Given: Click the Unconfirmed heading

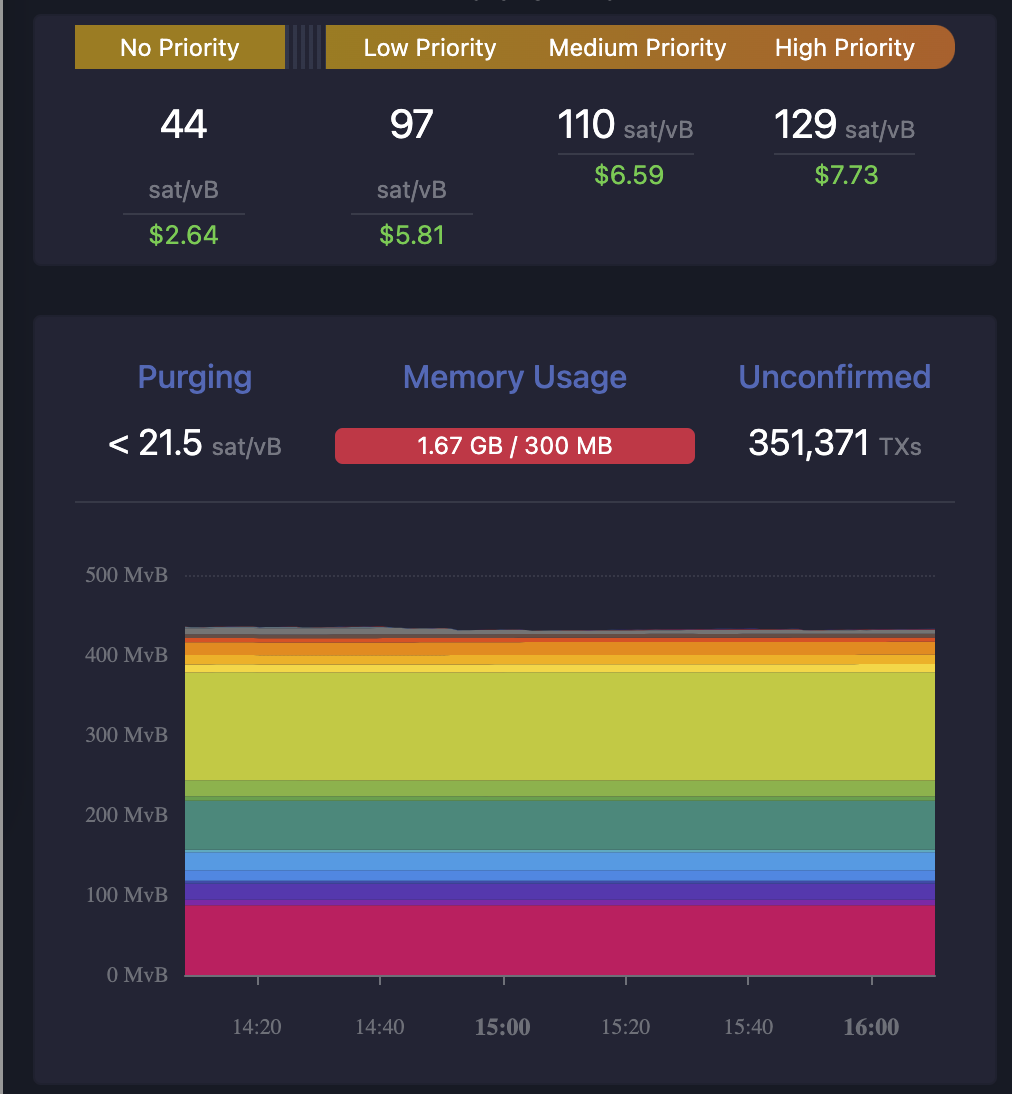Looking at the screenshot, I should pyautogui.click(x=834, y=377).
